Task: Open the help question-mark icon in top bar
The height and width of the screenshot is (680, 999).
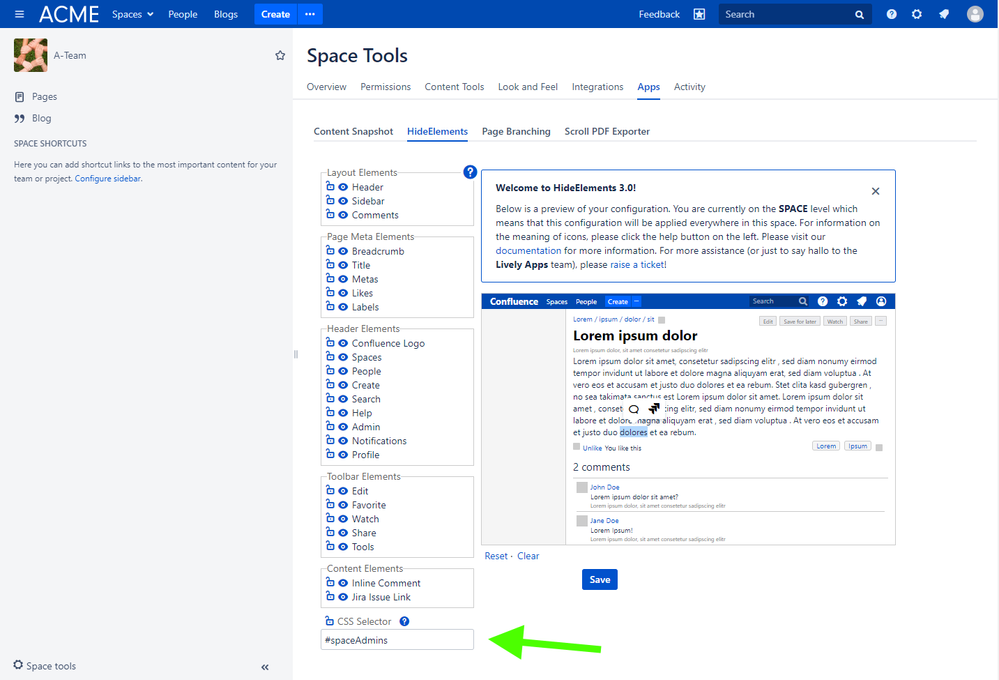Action: 891,14
